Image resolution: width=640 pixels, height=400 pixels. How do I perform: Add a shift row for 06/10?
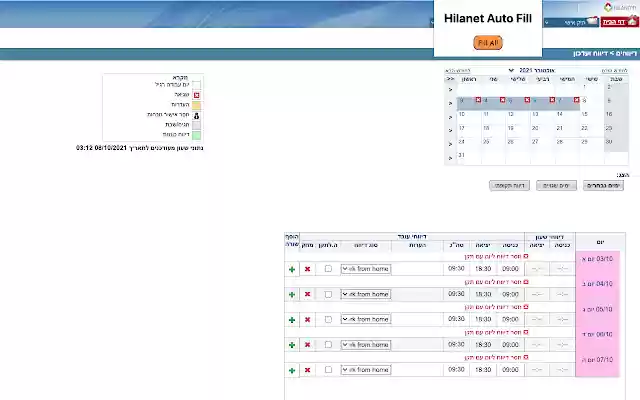click(x=292, y=345)
